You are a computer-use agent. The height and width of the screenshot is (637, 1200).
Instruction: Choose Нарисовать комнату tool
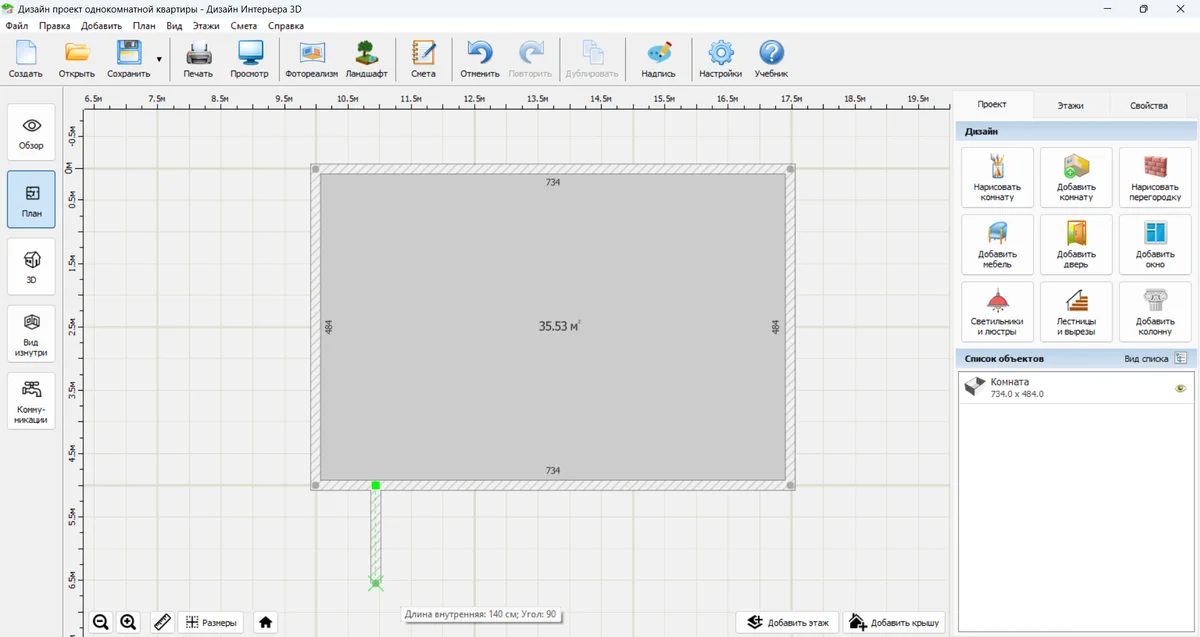click(997, 177)
